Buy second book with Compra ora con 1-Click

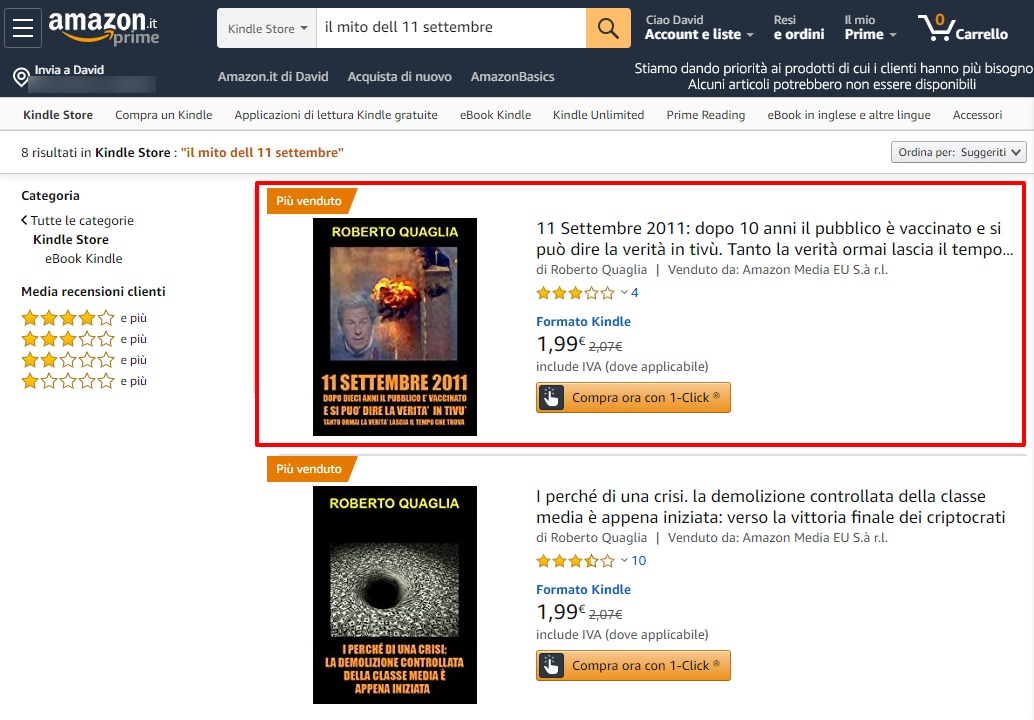(x=633, y=665)
